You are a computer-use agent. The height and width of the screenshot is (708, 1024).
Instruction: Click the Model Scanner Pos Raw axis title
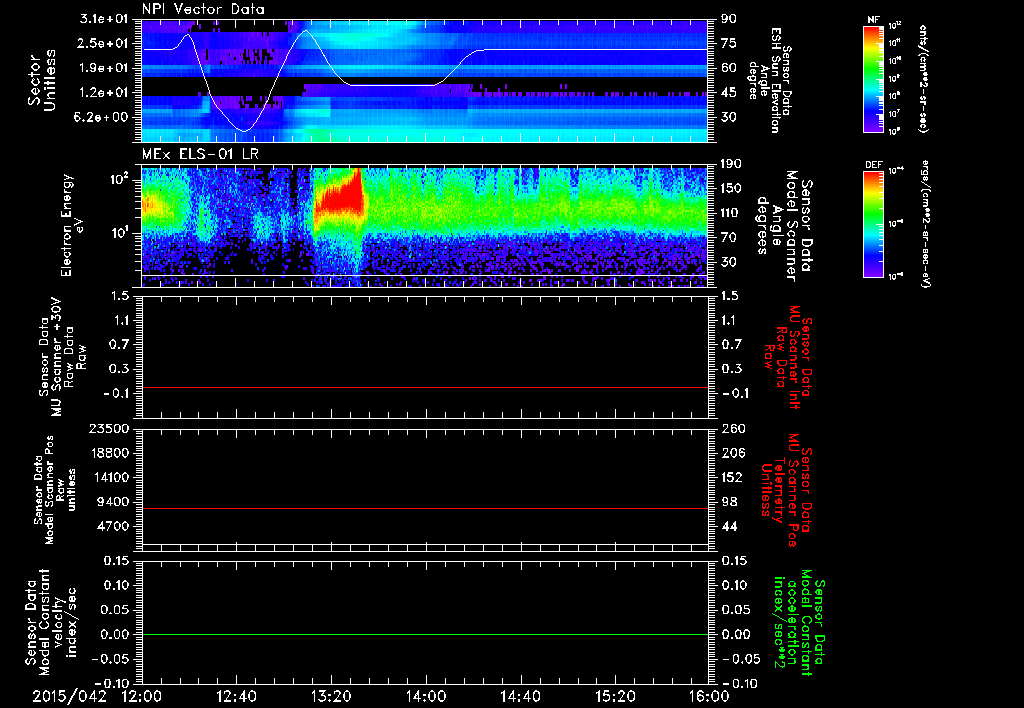55,490
